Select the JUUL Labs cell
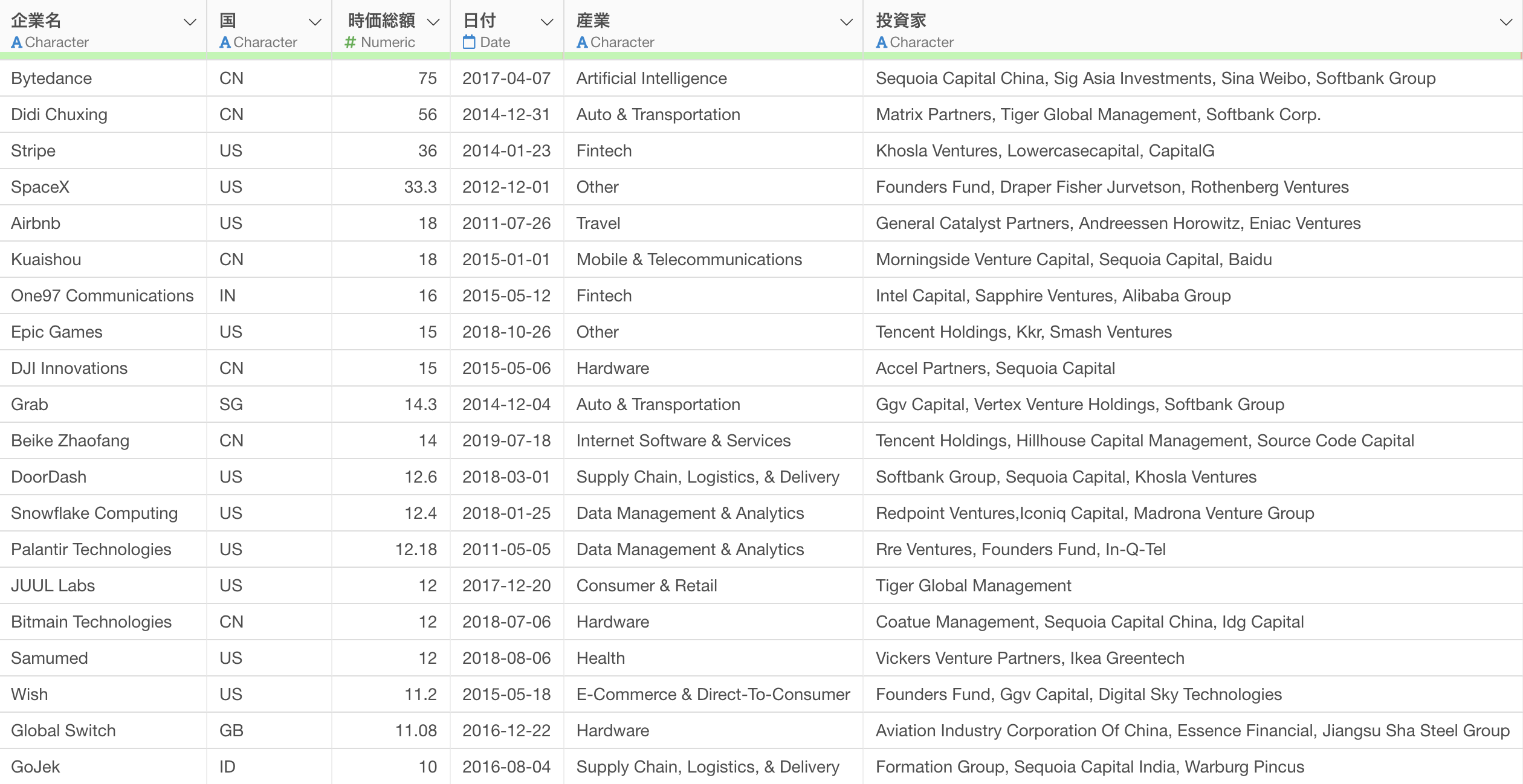1523x784 pixels. 103,586
